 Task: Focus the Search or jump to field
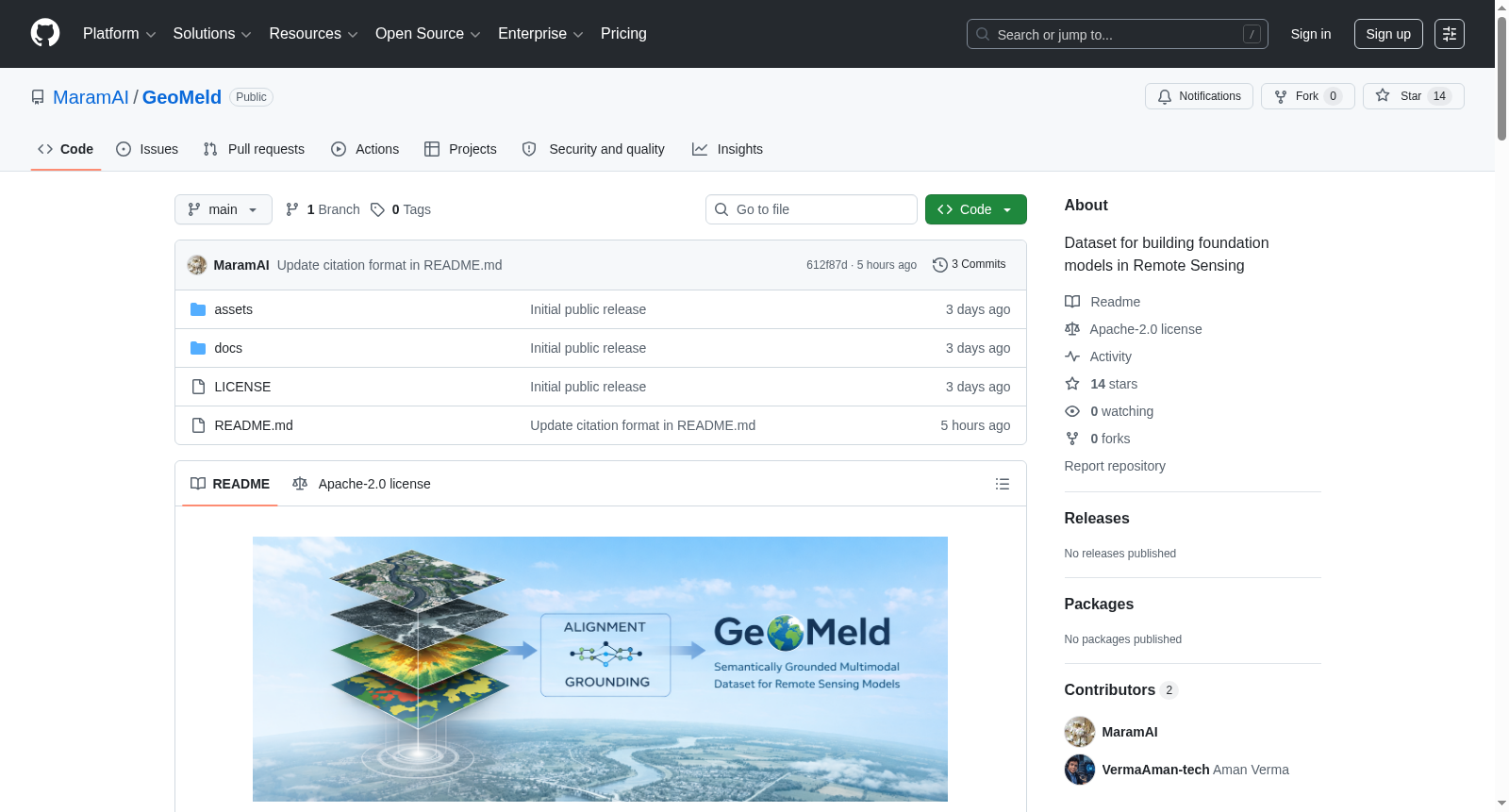pyautogui.click(x=1117, y=34)
